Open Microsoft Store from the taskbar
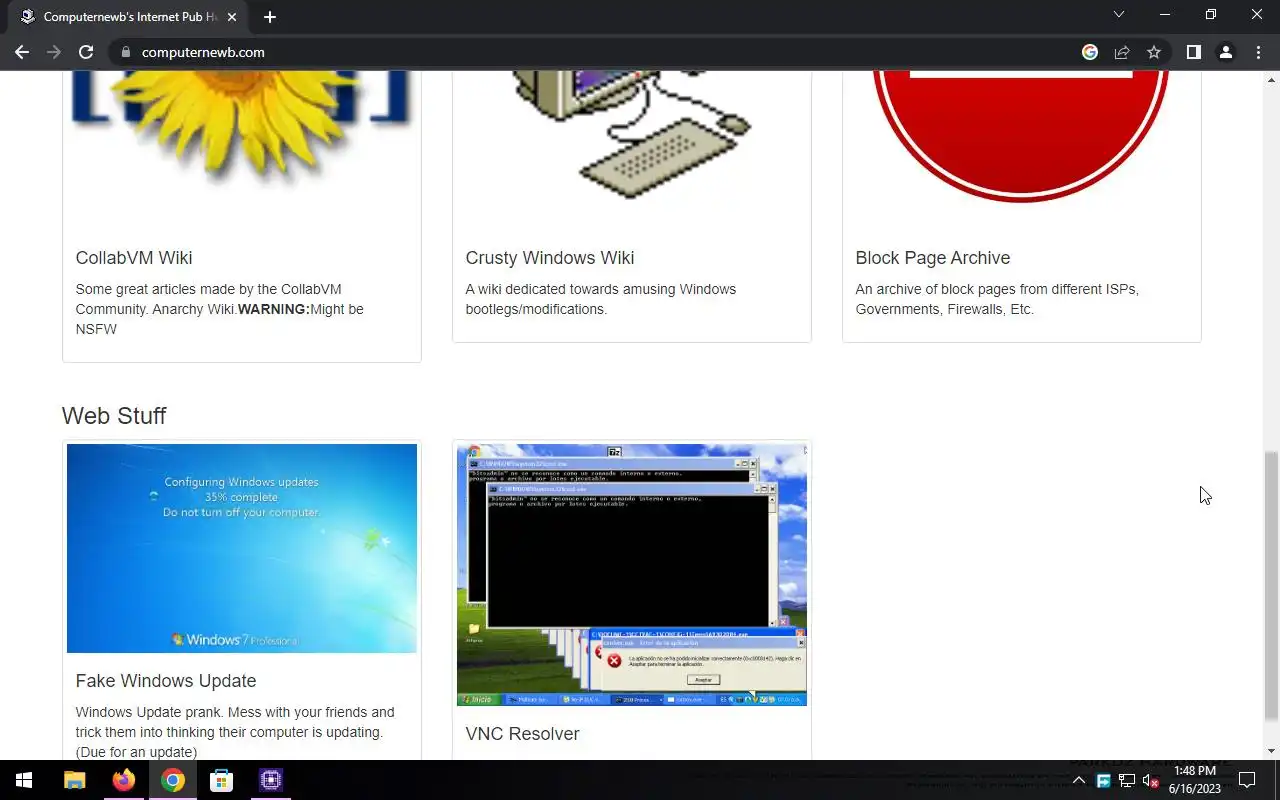This screenshot has width=1280, height=800. coord(221,780)
